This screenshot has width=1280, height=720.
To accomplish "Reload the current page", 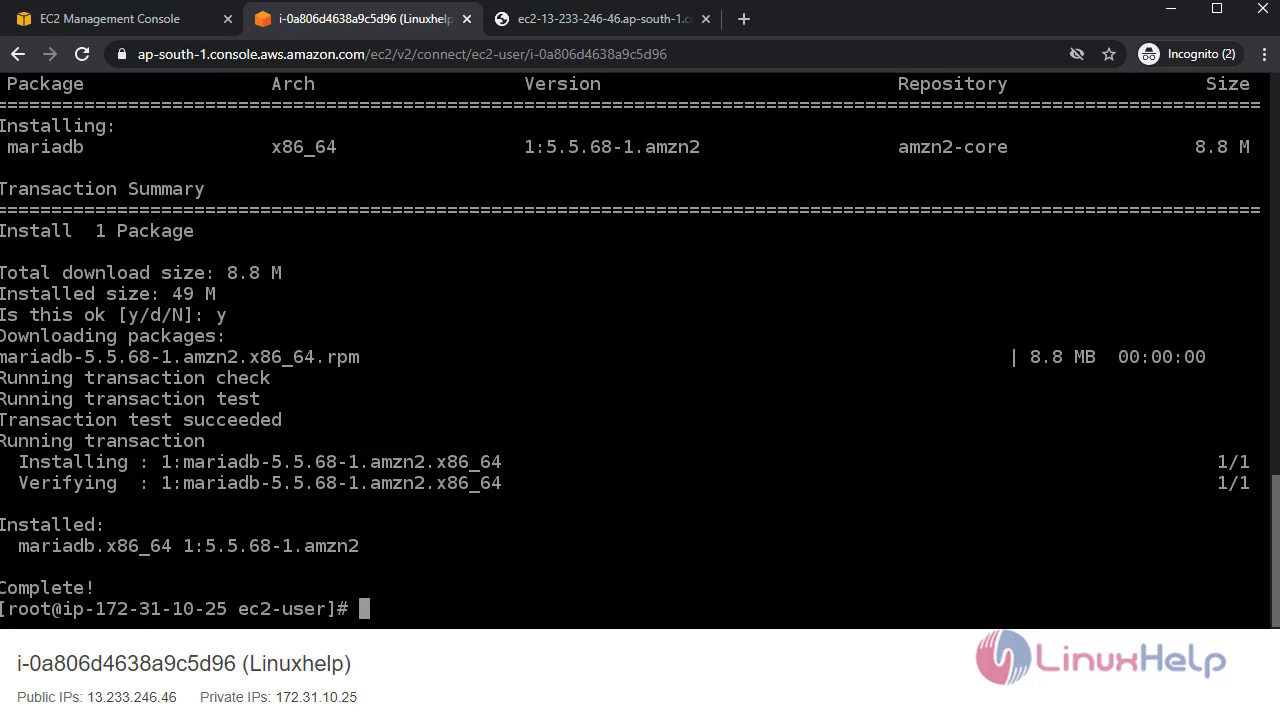I will click(82, 54).
